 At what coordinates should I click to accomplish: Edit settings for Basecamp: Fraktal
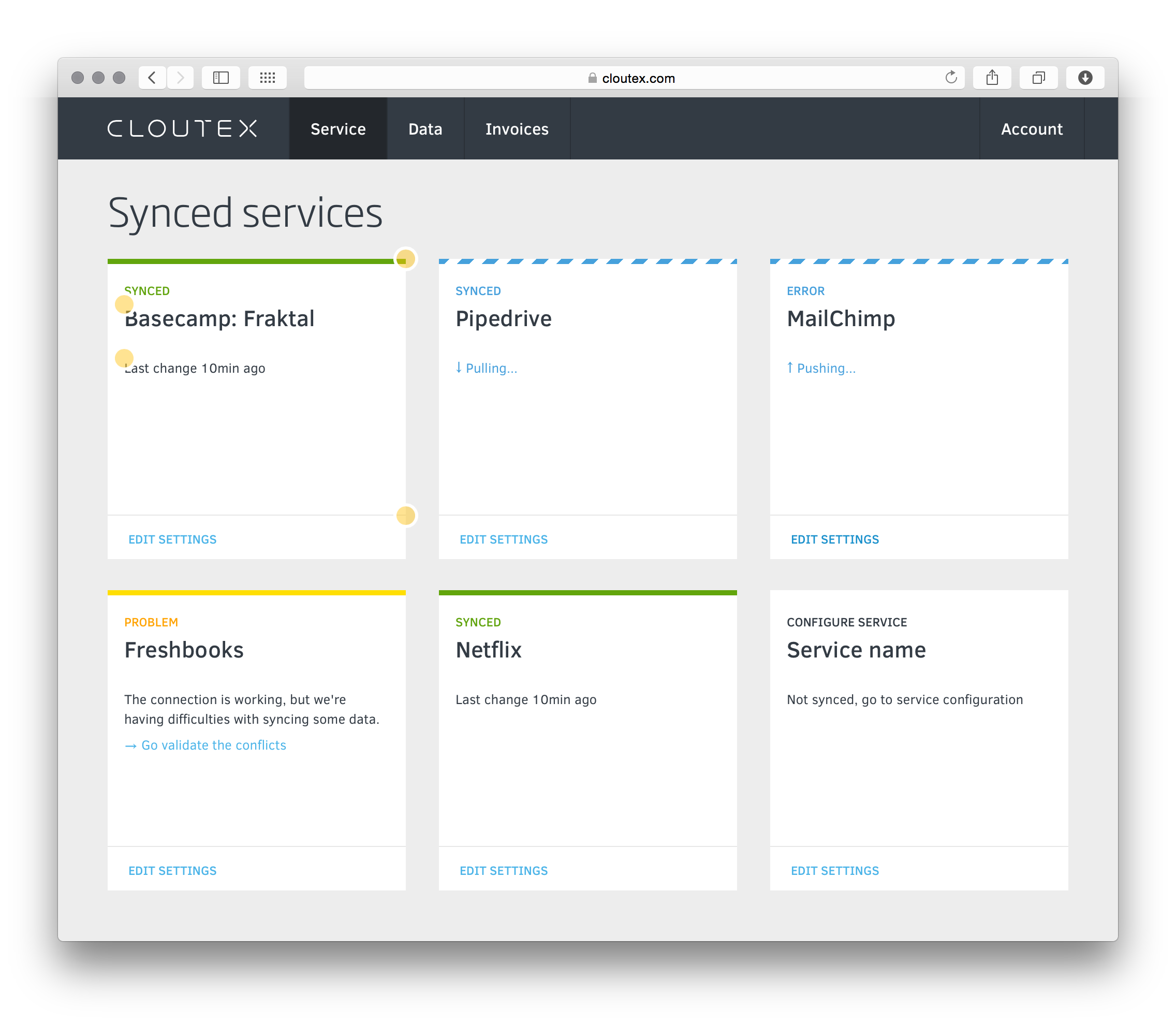click(172, 539)
